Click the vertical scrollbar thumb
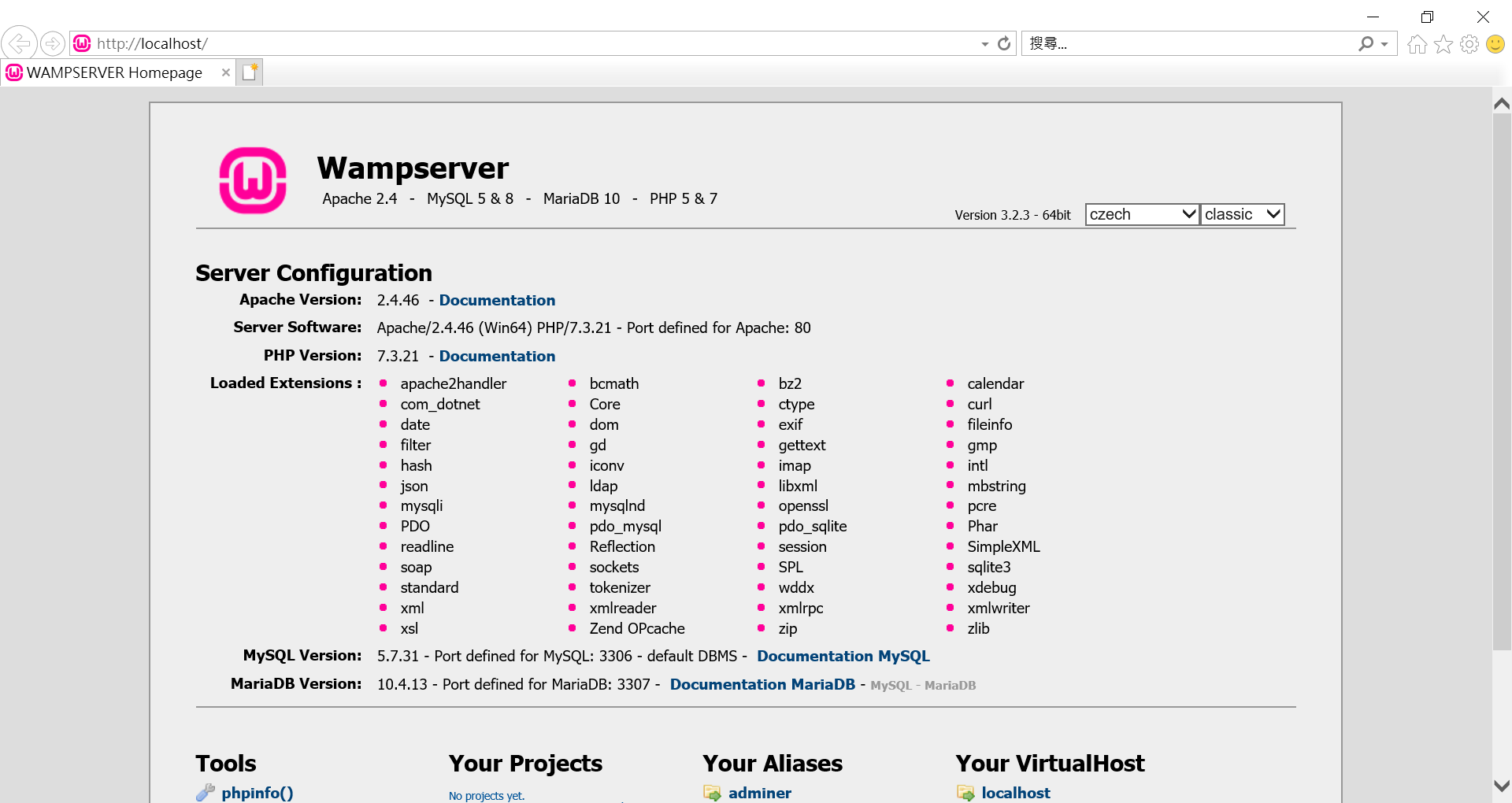The image size is (1512, 803). (x=1502, y=382)
